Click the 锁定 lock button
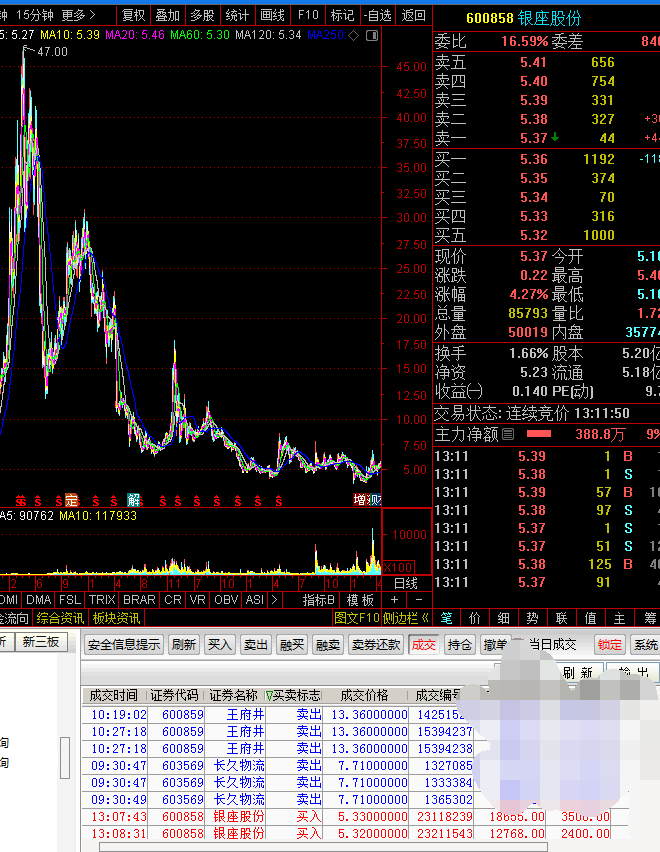This screenshot has height=852, width=660. click(x=609, y=645)
